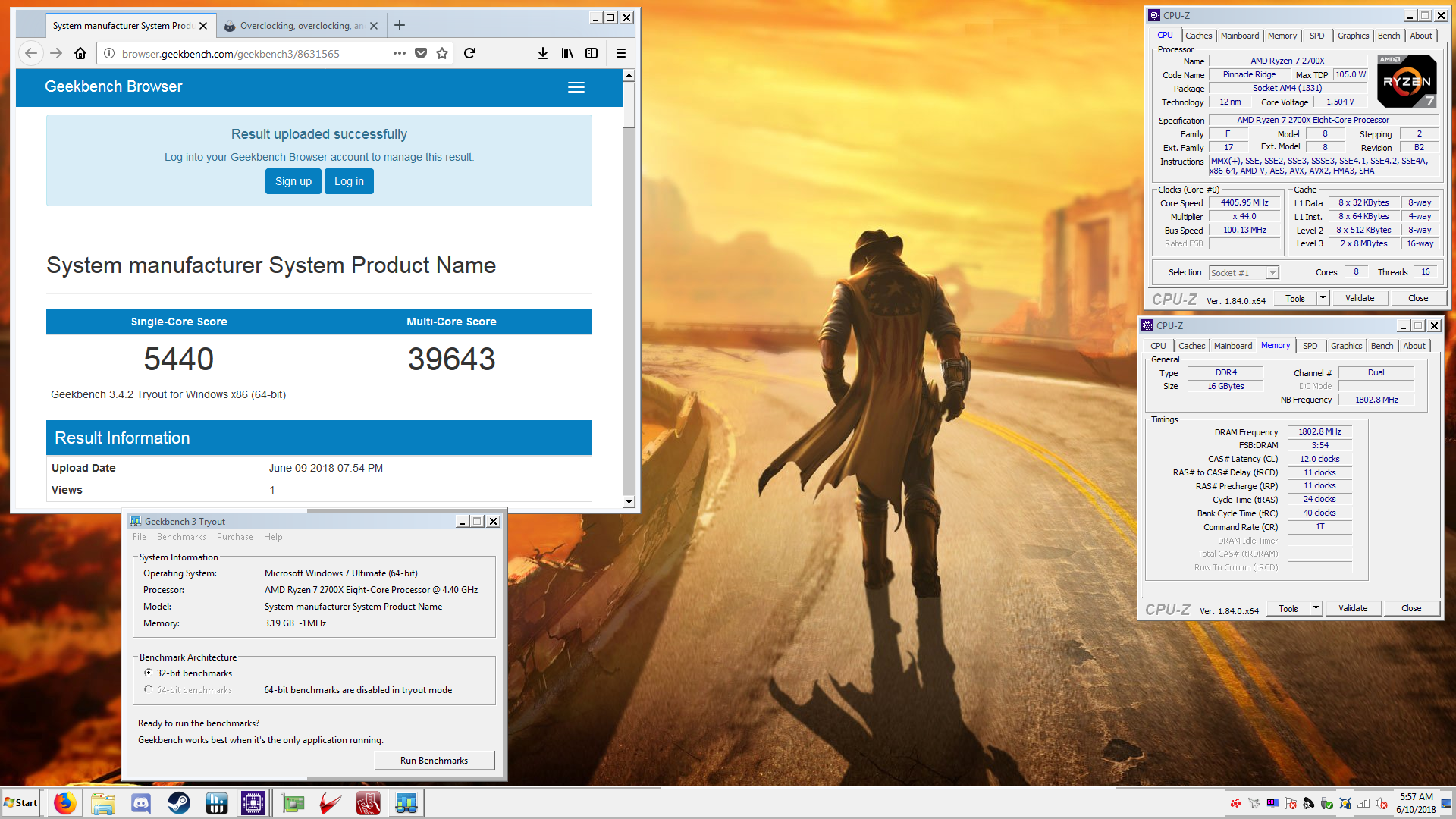Select 64-bit benchmarks radio button

click(148, 689)
